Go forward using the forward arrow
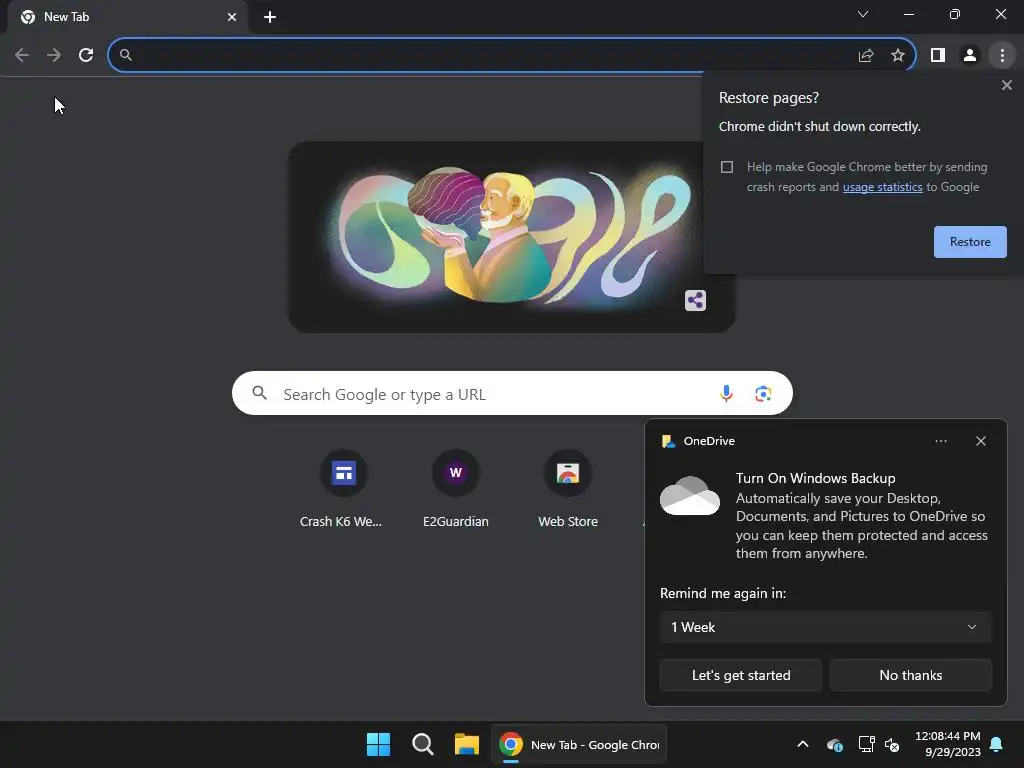1024x768 pixels. [x=54, y=56]
